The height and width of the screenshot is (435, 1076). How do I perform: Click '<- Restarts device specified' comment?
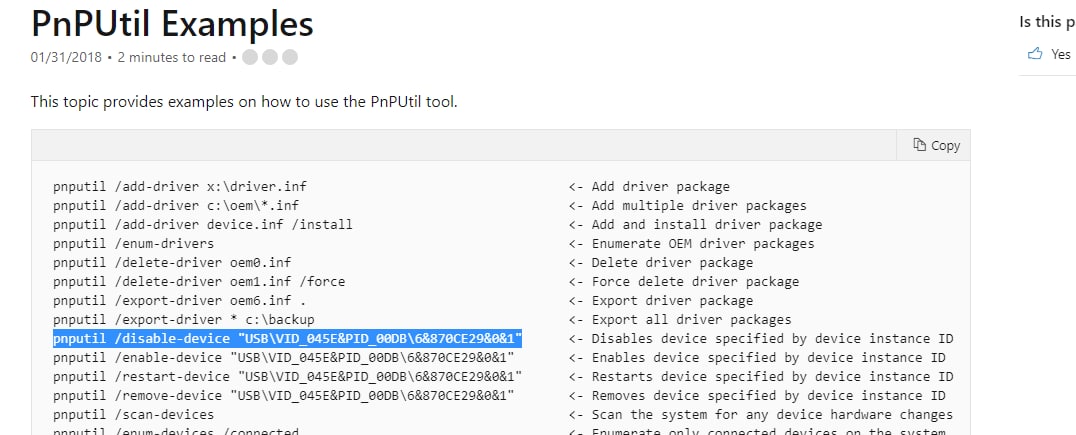click(x=760, y=377)
